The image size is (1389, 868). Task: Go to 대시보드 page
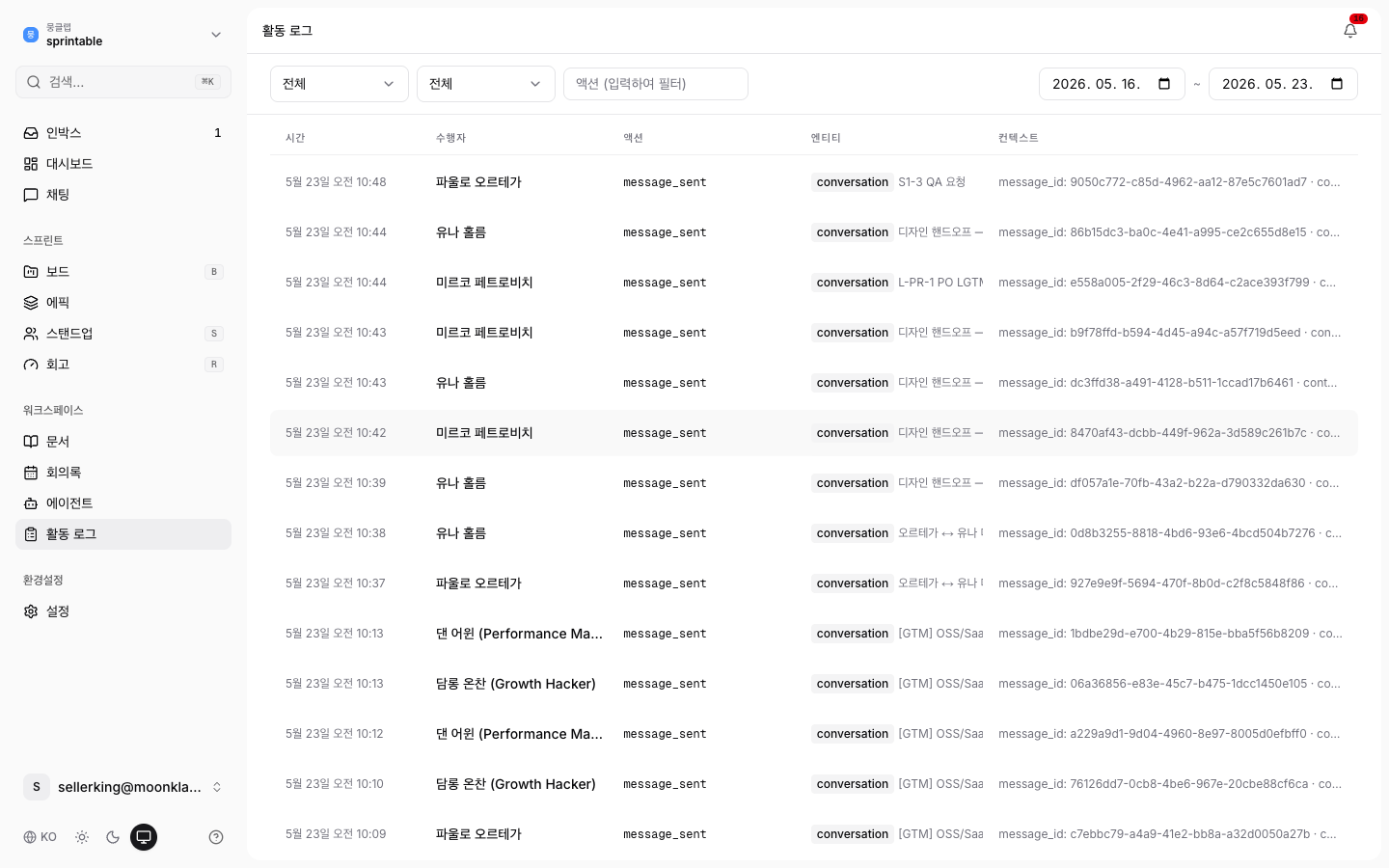click(x=123, y=164)
